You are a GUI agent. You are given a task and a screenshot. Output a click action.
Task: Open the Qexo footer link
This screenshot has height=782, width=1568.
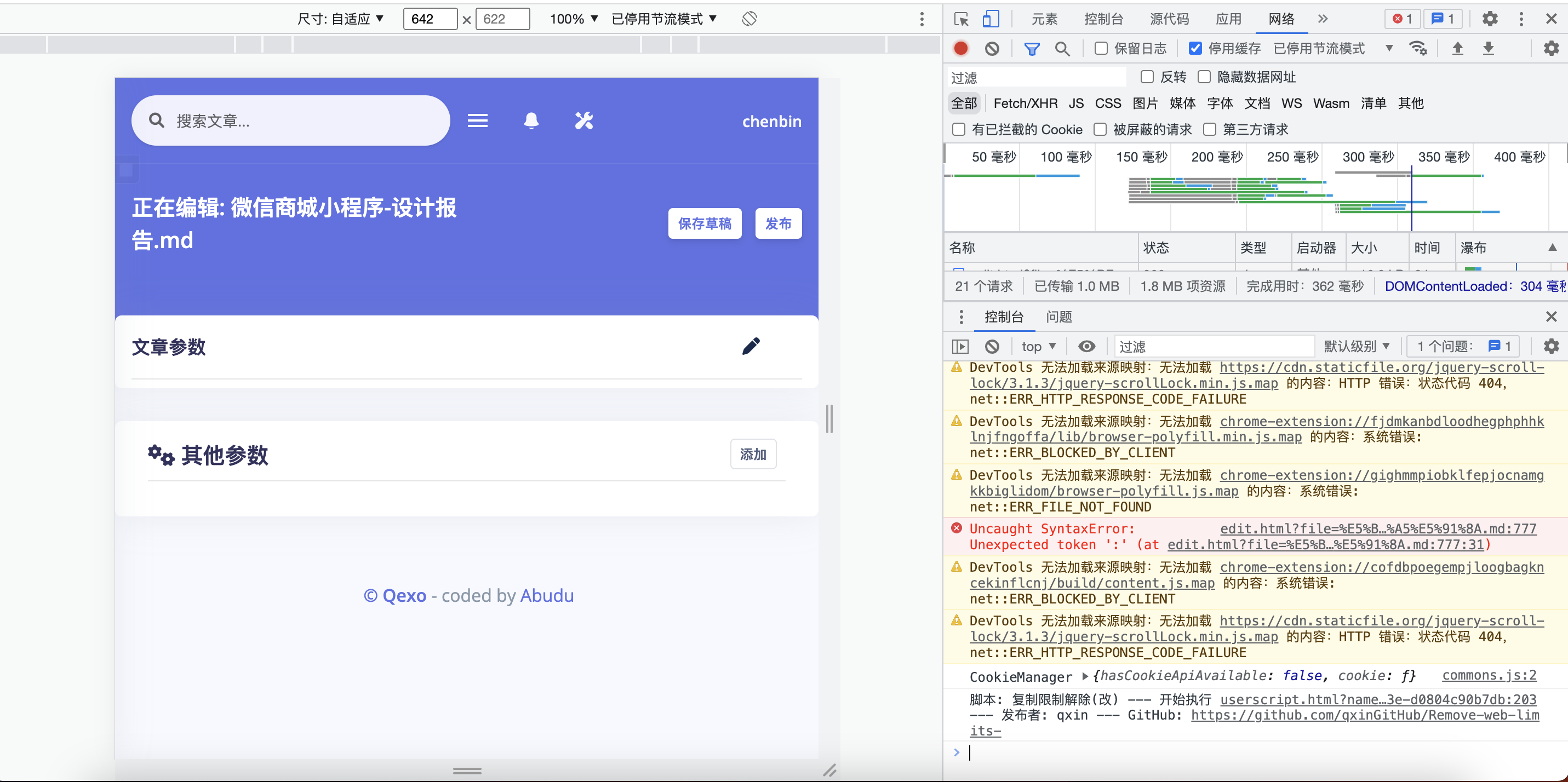(404, 595)
